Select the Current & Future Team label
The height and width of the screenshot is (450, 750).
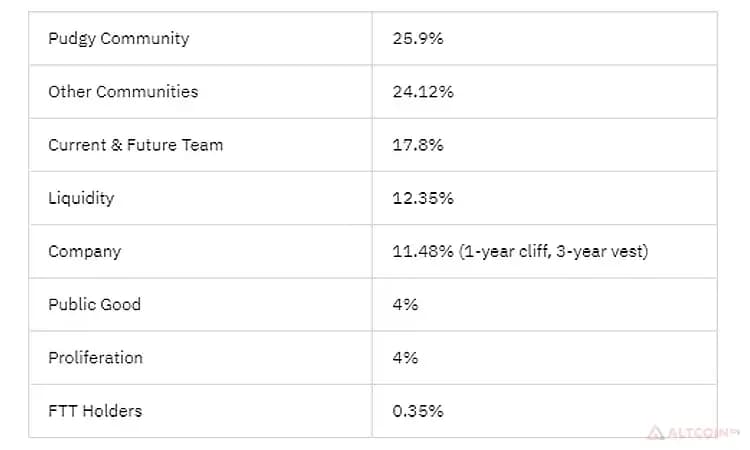click(135, 145)
